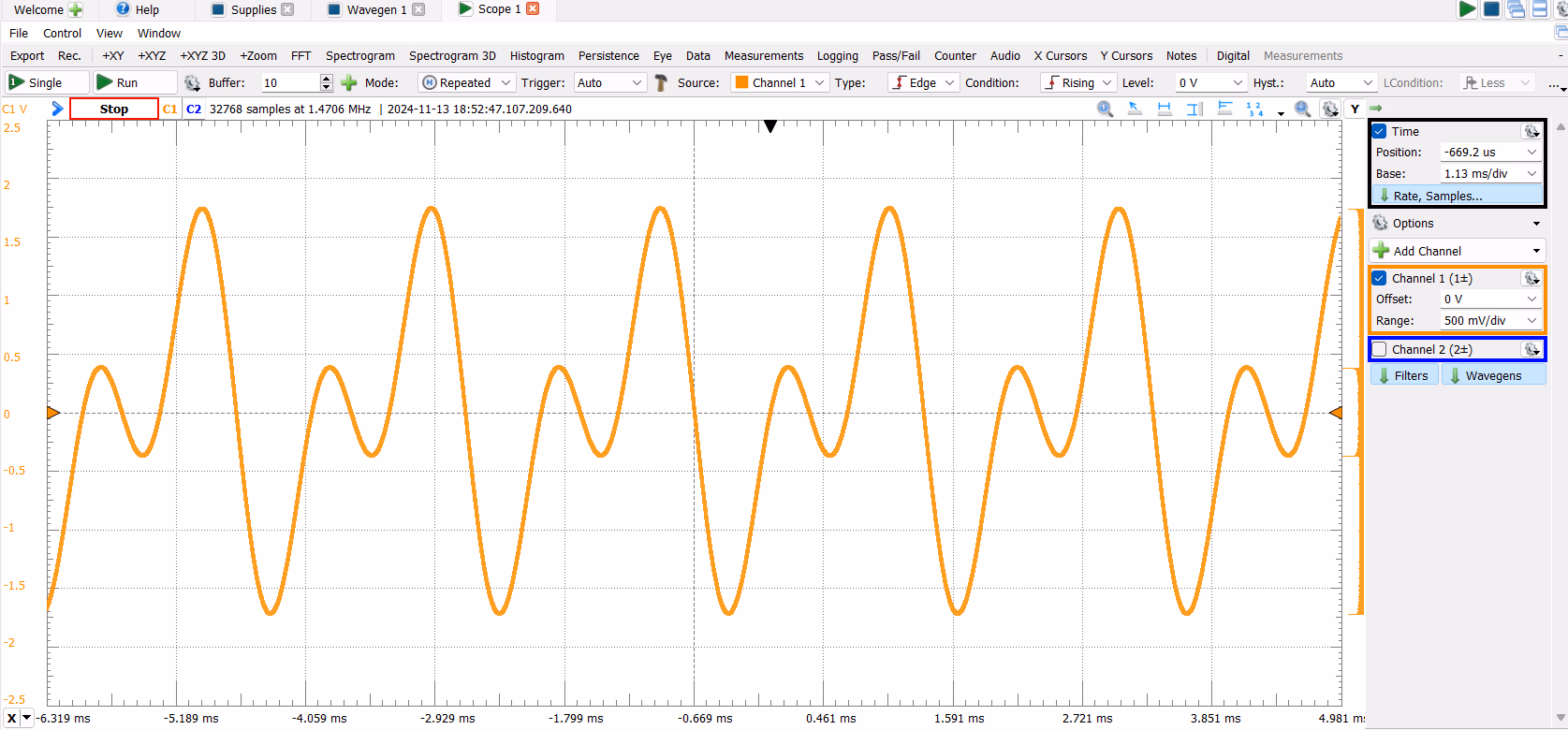Click the Source Channel 1 orange swatch
Screen dimensions: 1568x730
point(742,82)
